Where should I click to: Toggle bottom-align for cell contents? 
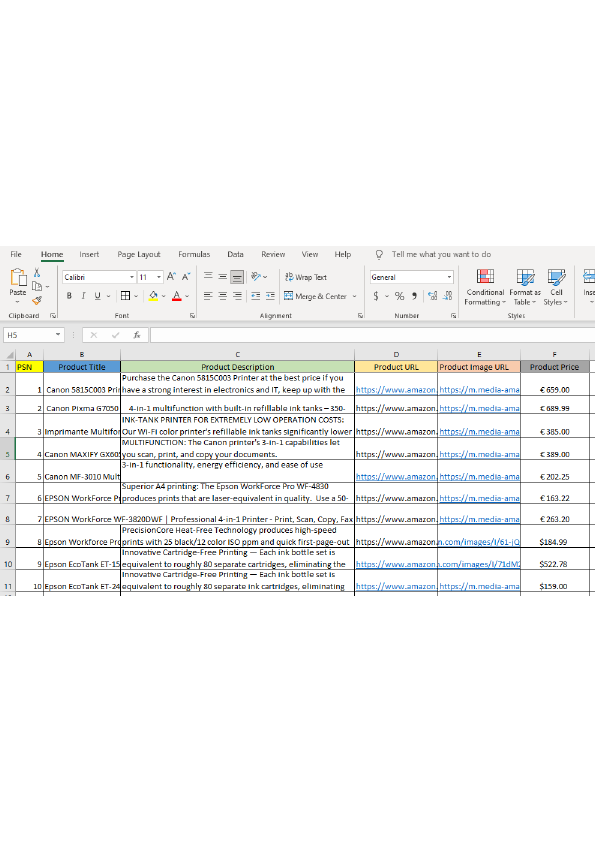[x=237, y=277]
